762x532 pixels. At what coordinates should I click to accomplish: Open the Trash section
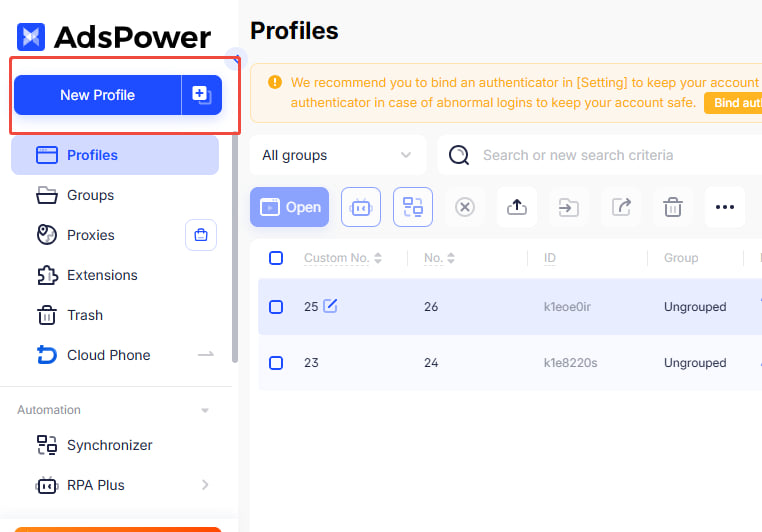pyautogui.click(x=85, y=315)
